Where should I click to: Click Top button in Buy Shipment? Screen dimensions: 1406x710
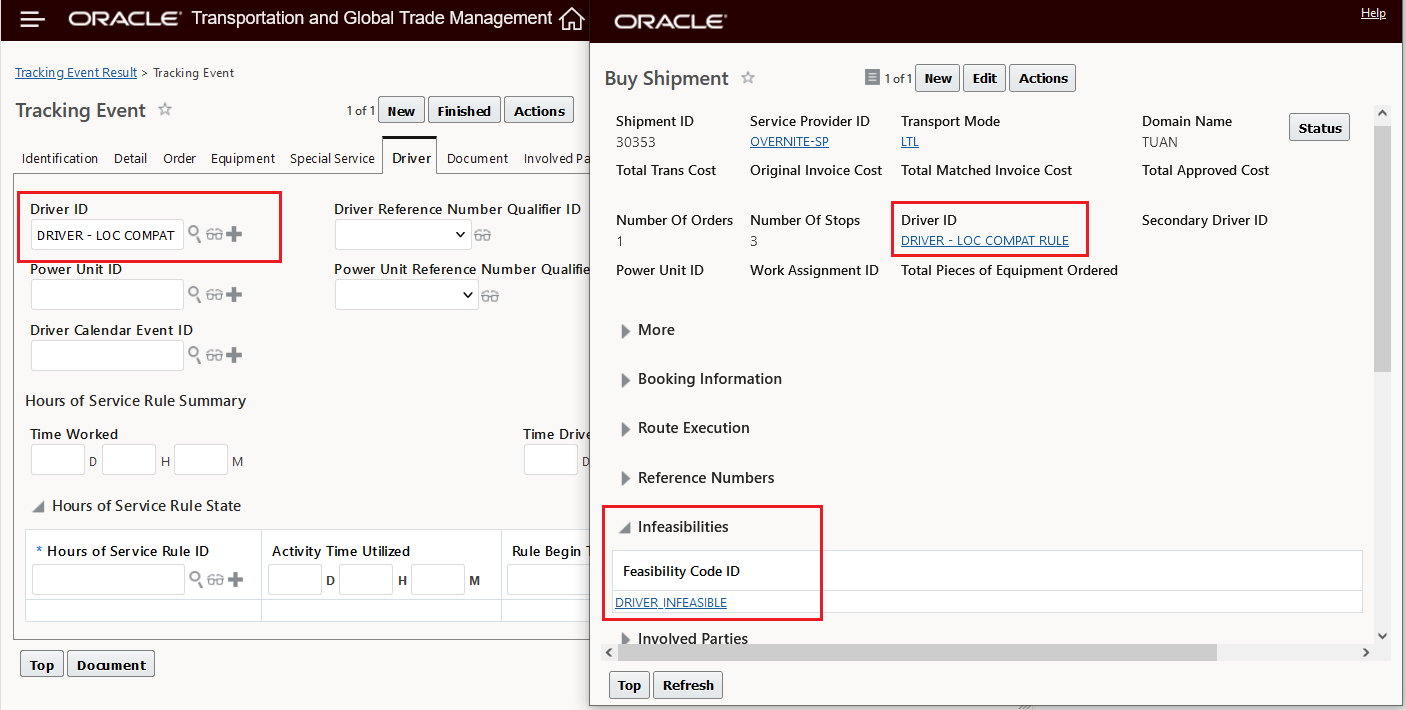pos(629,685)
